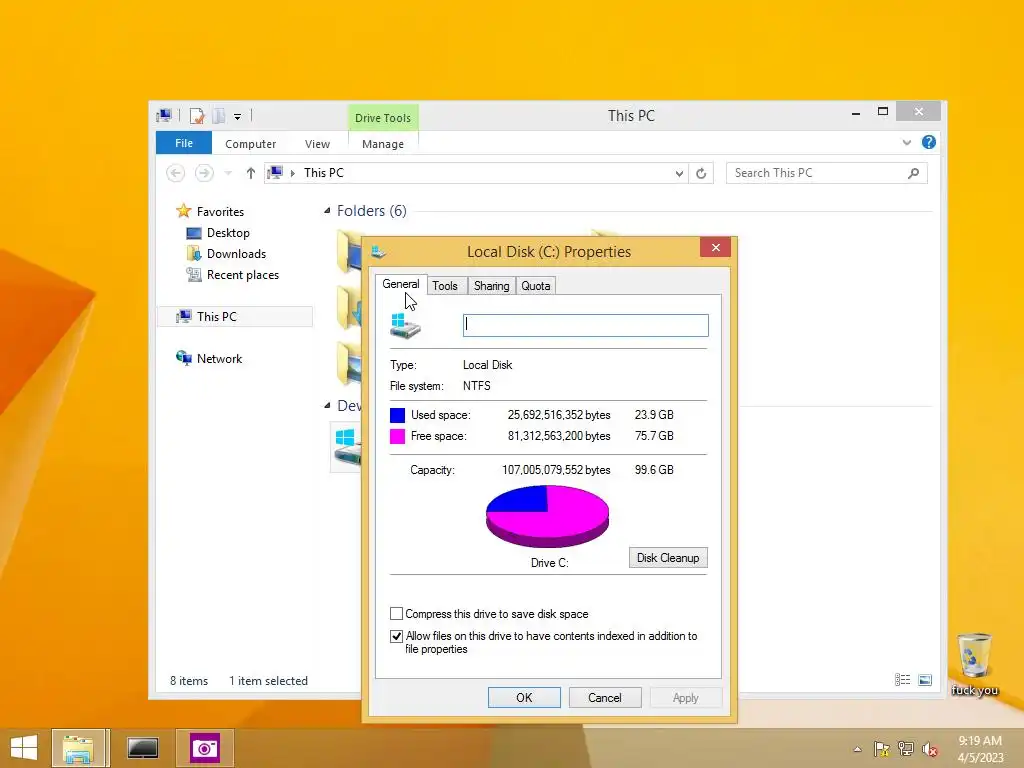The width and height of the screenshot is (1024, 768).
Task: Open the Customize Quick Access Toolbar arrow
Action: [238, 117]
